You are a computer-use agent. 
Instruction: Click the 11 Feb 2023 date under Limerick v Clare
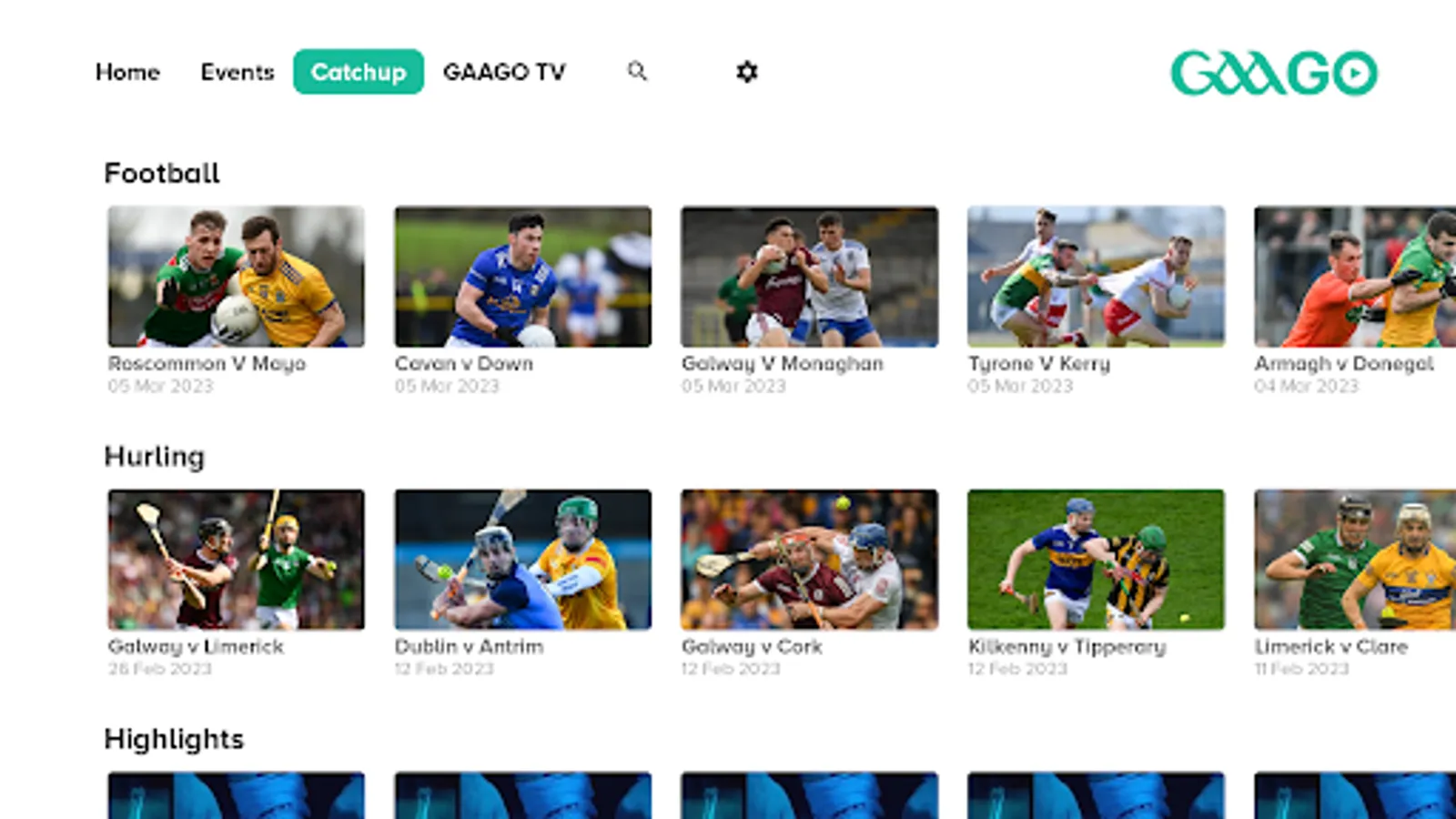[x=1301, y=669]
